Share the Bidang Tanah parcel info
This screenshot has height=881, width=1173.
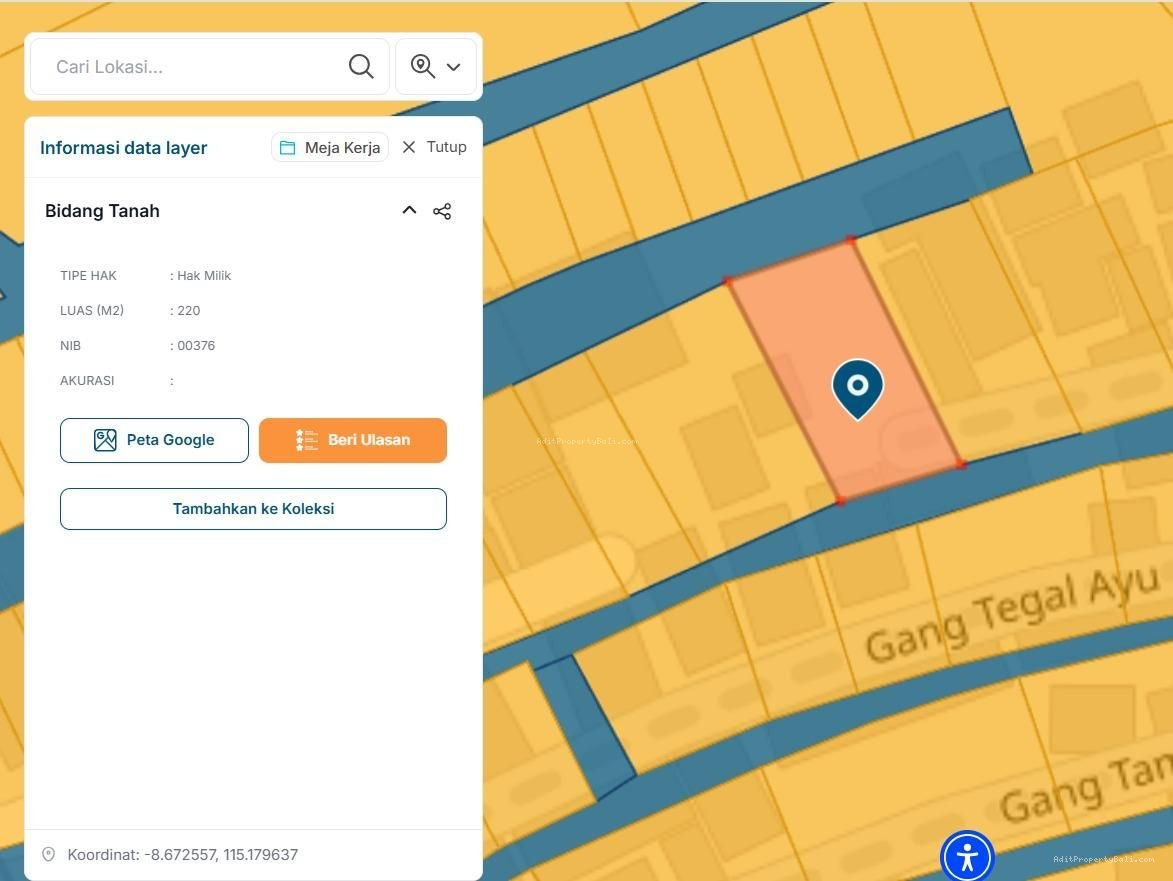[x=442, y=211]
